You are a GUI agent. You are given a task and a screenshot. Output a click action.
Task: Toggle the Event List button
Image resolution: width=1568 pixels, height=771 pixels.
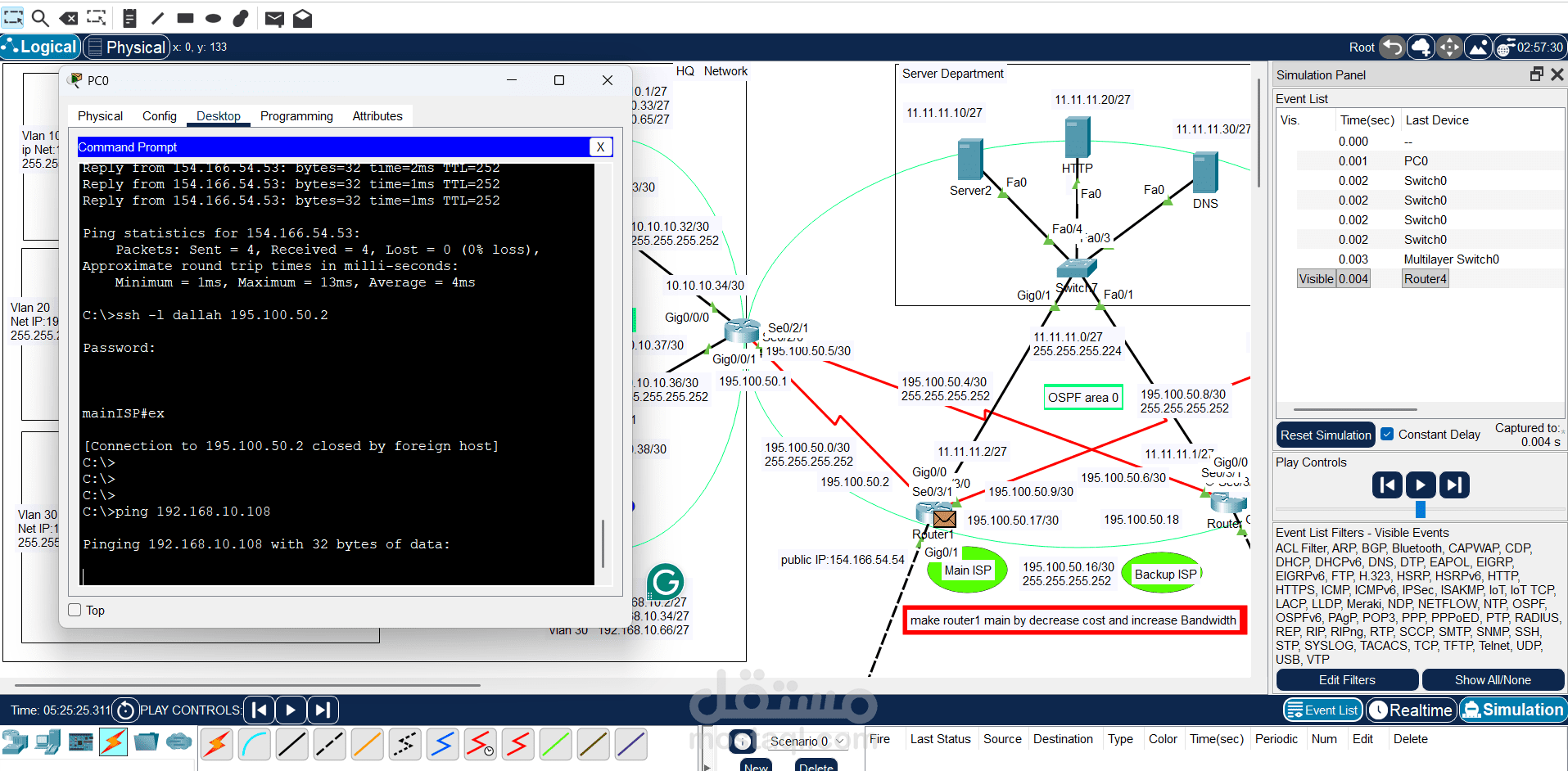(1323, 710)
